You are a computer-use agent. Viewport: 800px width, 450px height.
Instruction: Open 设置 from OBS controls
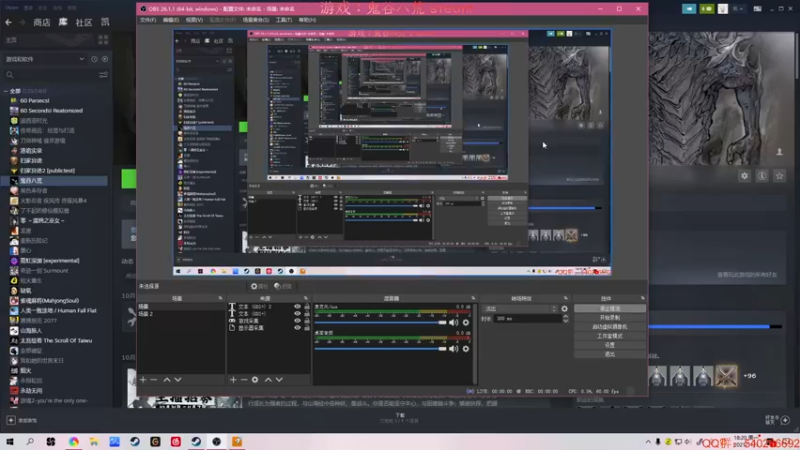(x=610, y=345)
